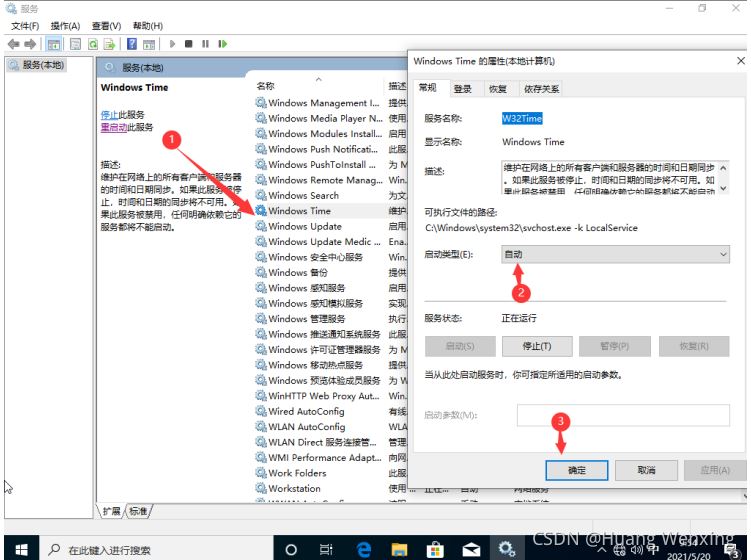Click the 名称 column header

[x=319, y=86]
